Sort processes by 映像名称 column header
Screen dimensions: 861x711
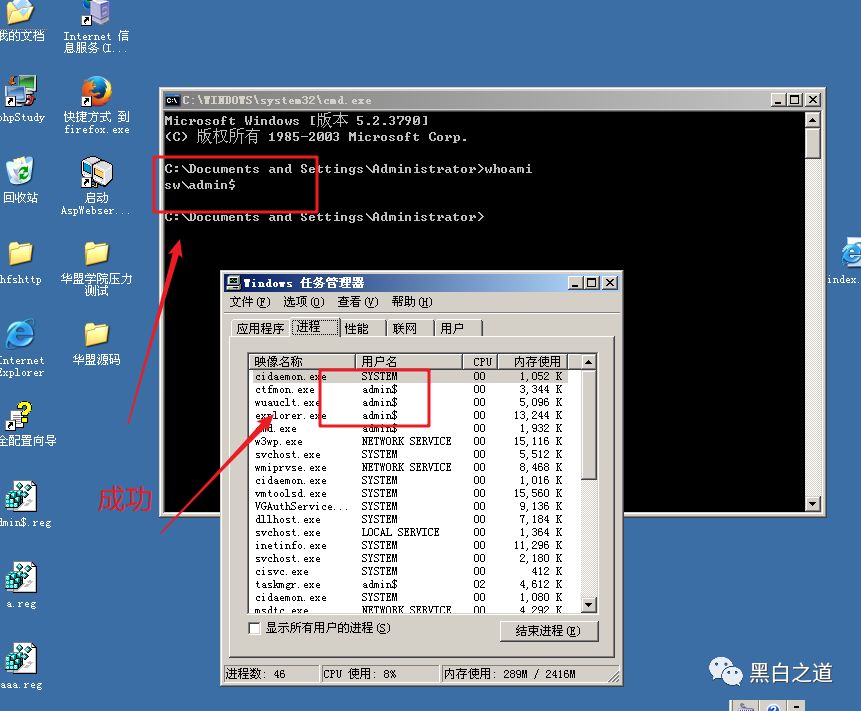[301, 361]
